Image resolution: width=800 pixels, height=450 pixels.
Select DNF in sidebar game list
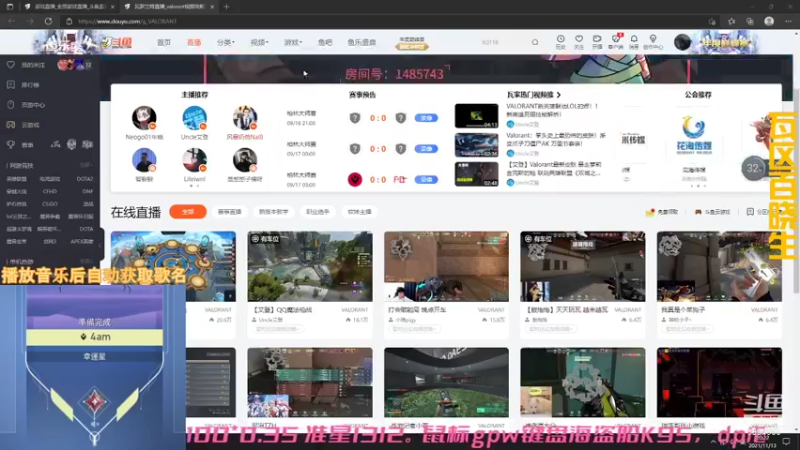87,191
